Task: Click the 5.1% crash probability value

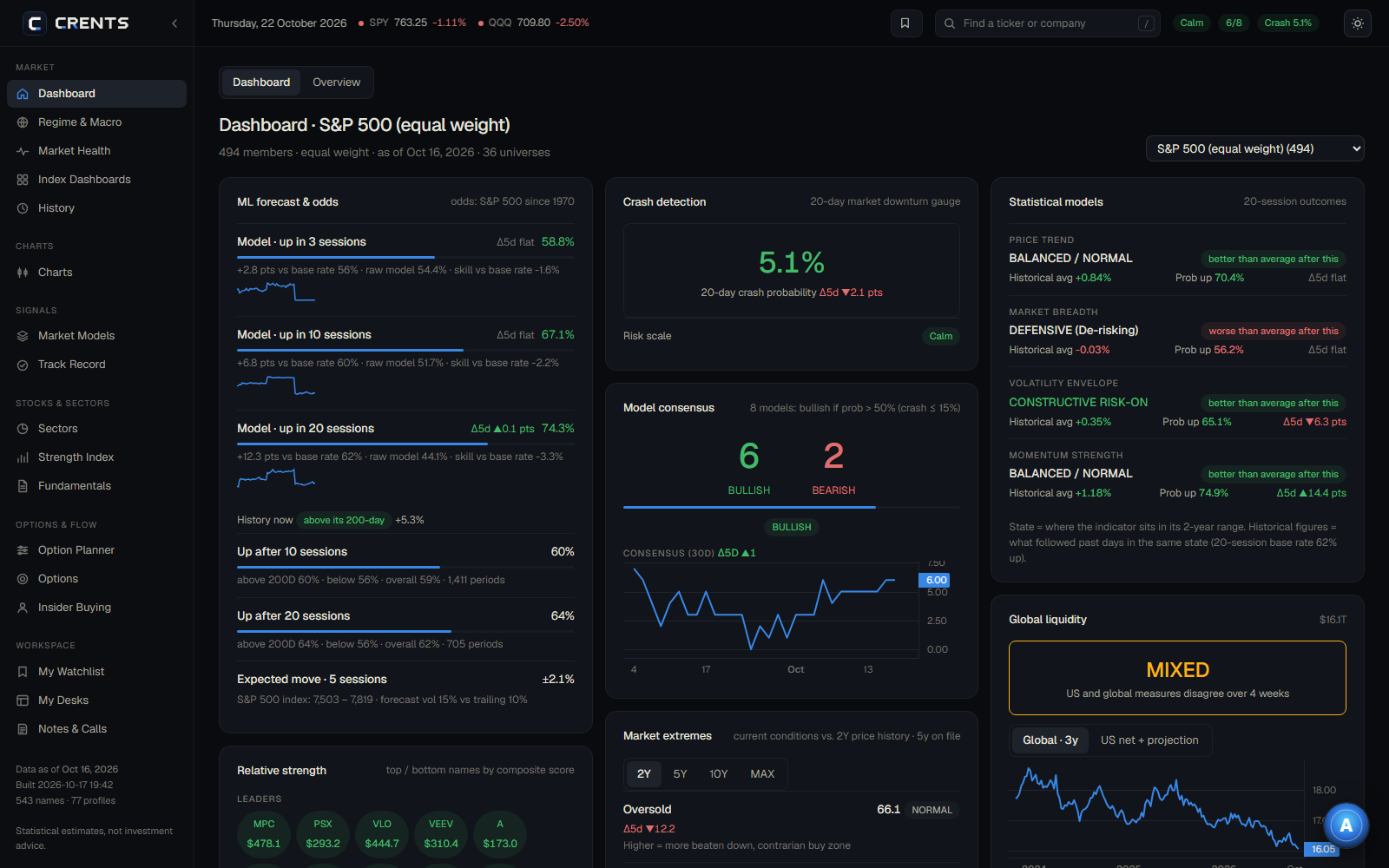Action: point(792,262)
